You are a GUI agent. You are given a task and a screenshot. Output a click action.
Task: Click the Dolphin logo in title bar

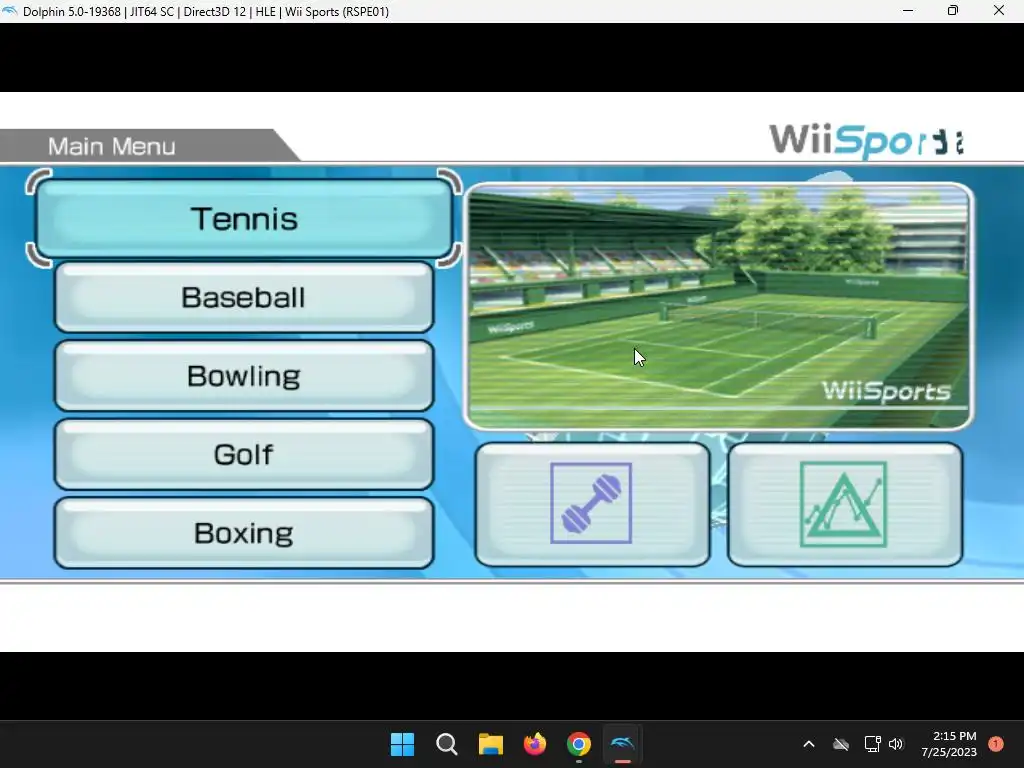[10, 11]
